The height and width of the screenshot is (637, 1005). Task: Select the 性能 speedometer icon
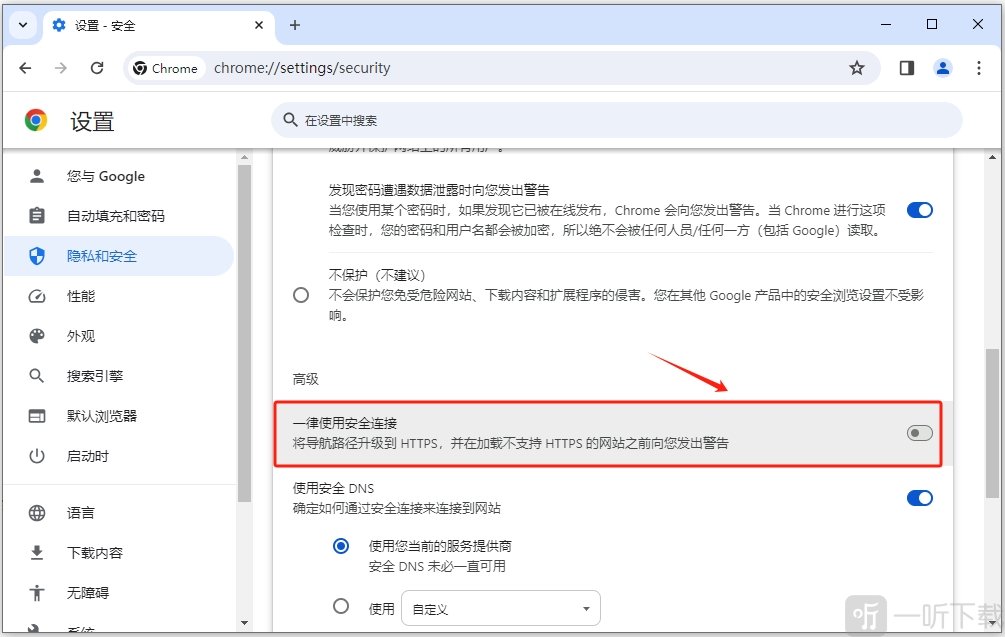click(x=35, y=296)
